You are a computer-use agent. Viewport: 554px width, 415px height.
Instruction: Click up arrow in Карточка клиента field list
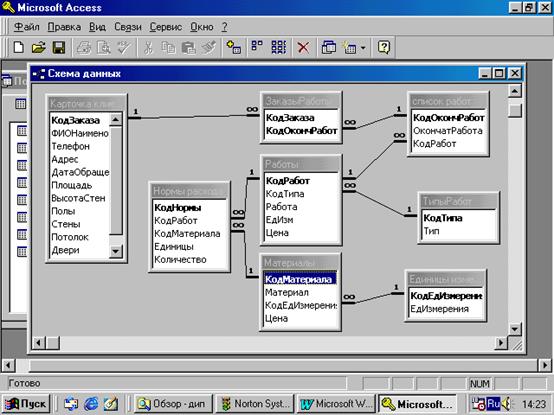pos(115,120)
